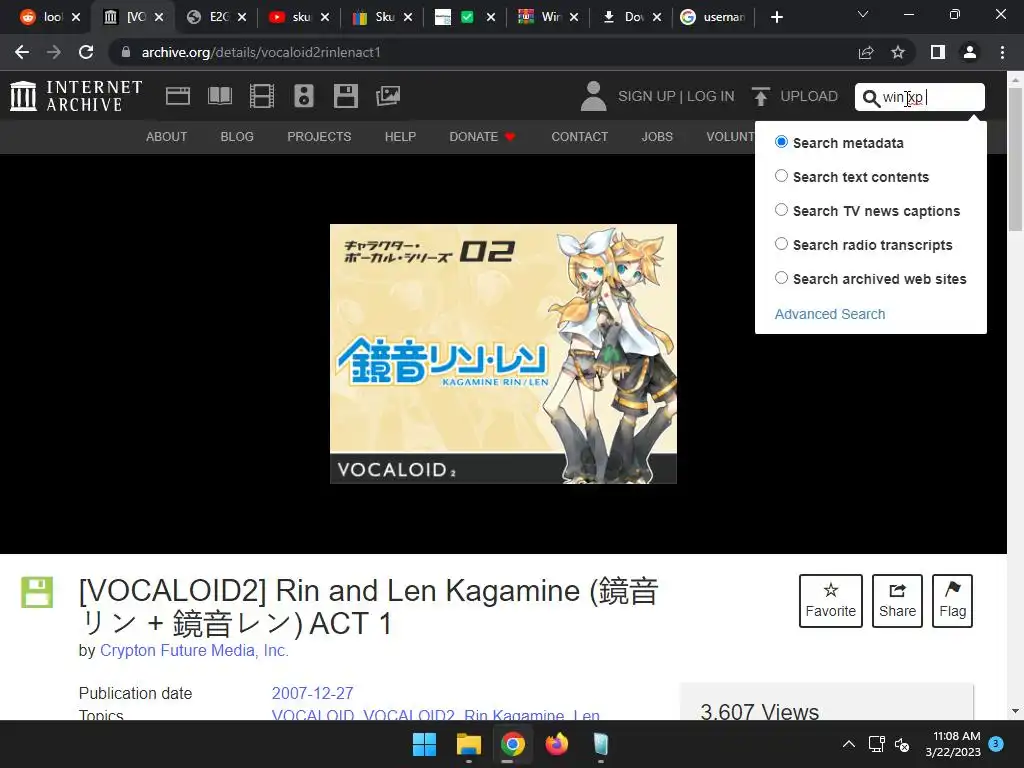The image size is (1024, 768).
Task: Open the Images icon in navbar
Action: click(388, 96)
